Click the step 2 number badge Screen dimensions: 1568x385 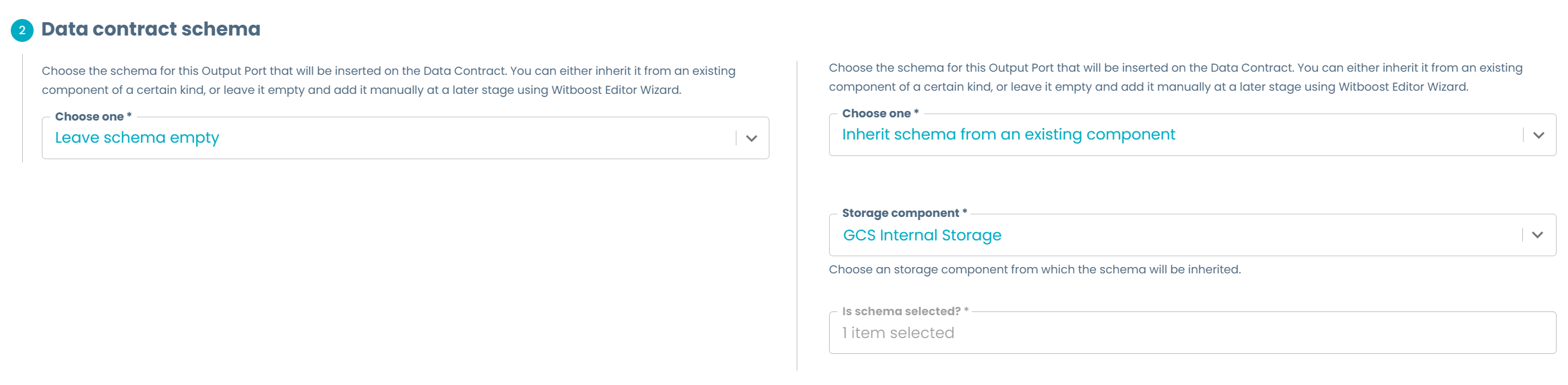coord(22,30)
